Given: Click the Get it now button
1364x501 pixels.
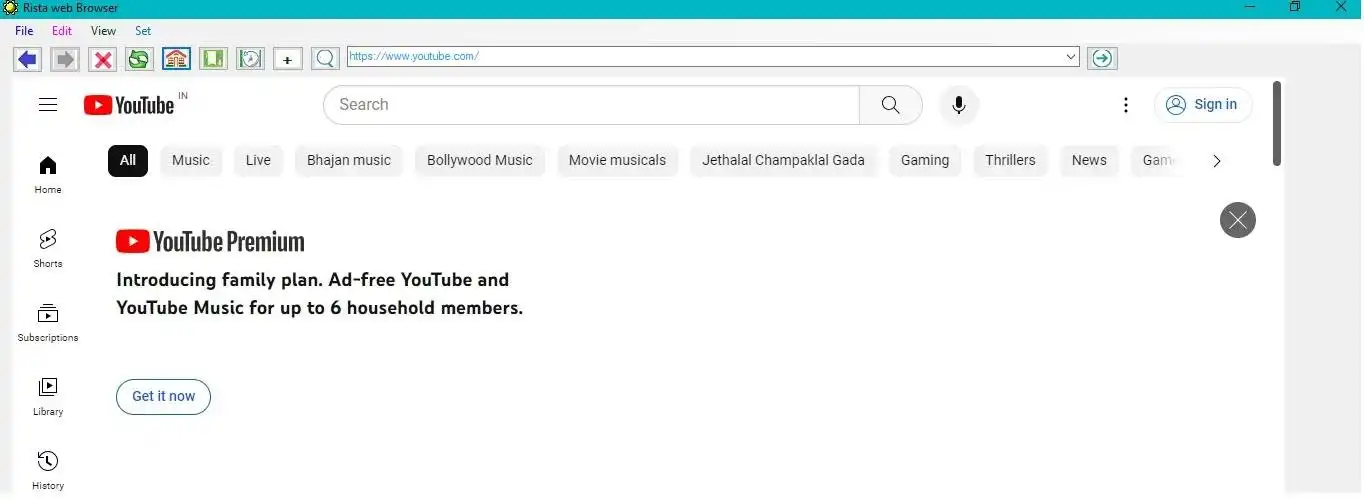Looking at the screenshot, I should [x=163, y=396].
